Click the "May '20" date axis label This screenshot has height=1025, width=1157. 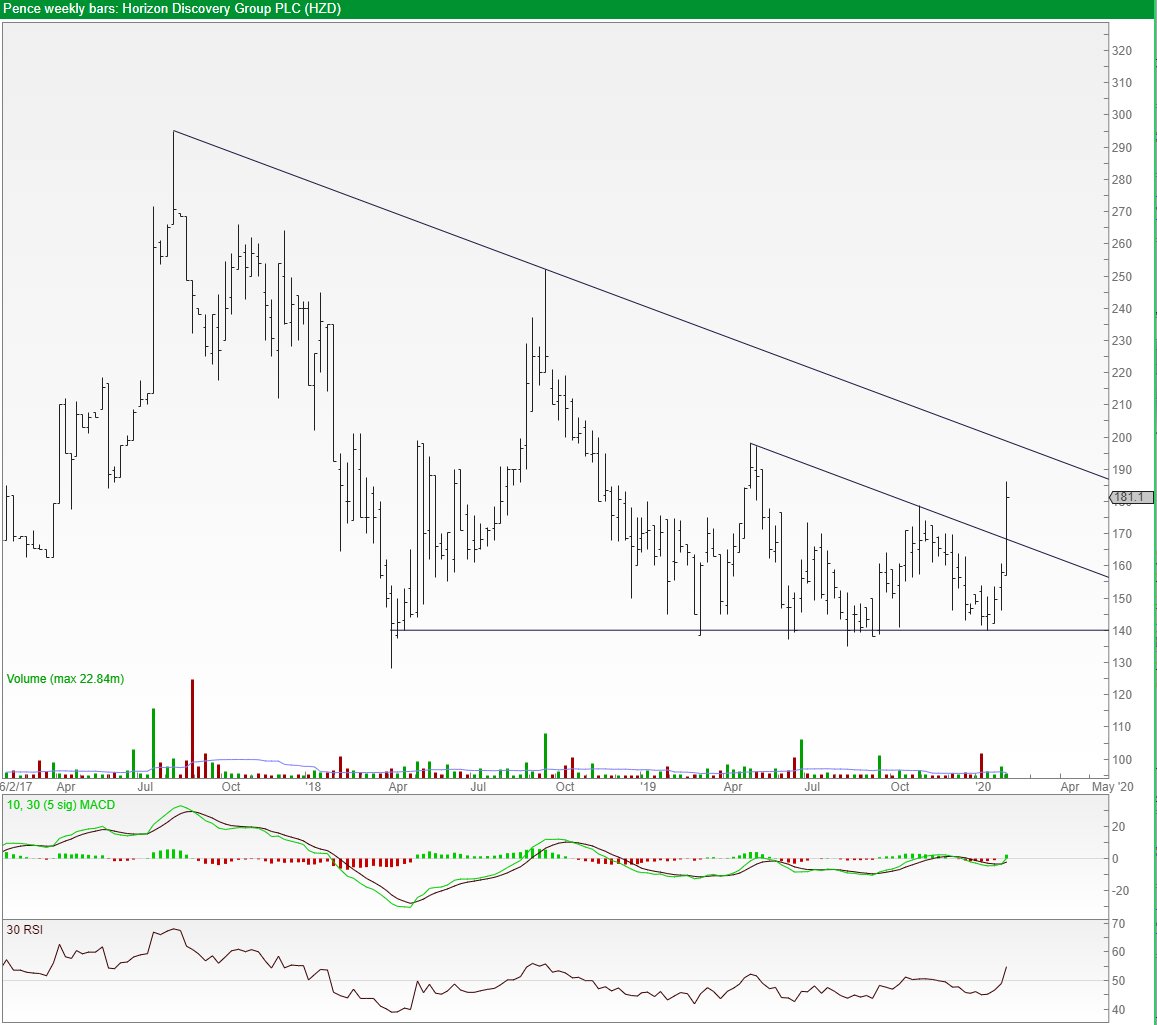point(1113,787)
